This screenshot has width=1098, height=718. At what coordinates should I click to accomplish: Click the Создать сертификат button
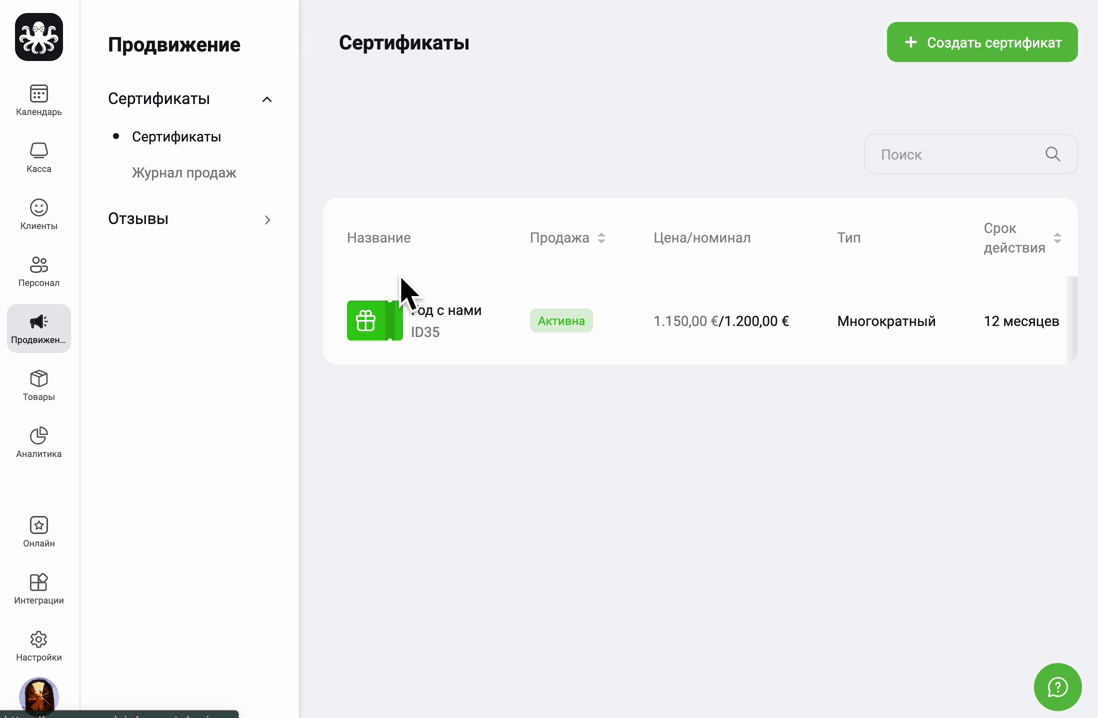[981, 42]
